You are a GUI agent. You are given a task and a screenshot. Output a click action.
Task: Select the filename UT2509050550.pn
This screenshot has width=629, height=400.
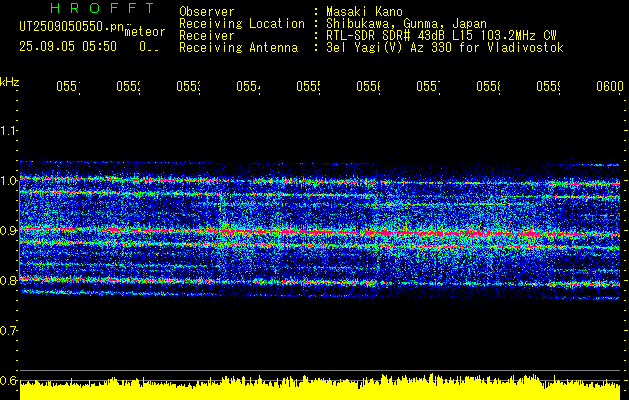click(72, 26)
